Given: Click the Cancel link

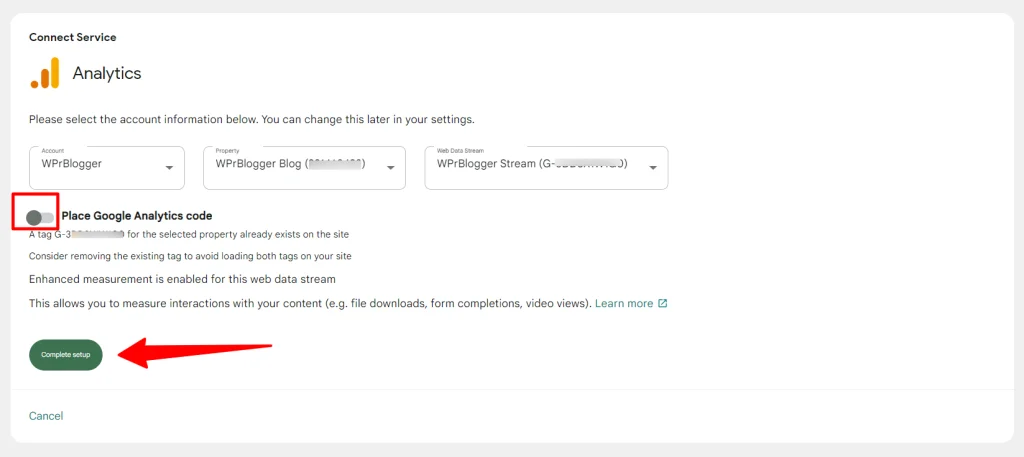Looking at the screenshot, I should click(x=46, y=416).
